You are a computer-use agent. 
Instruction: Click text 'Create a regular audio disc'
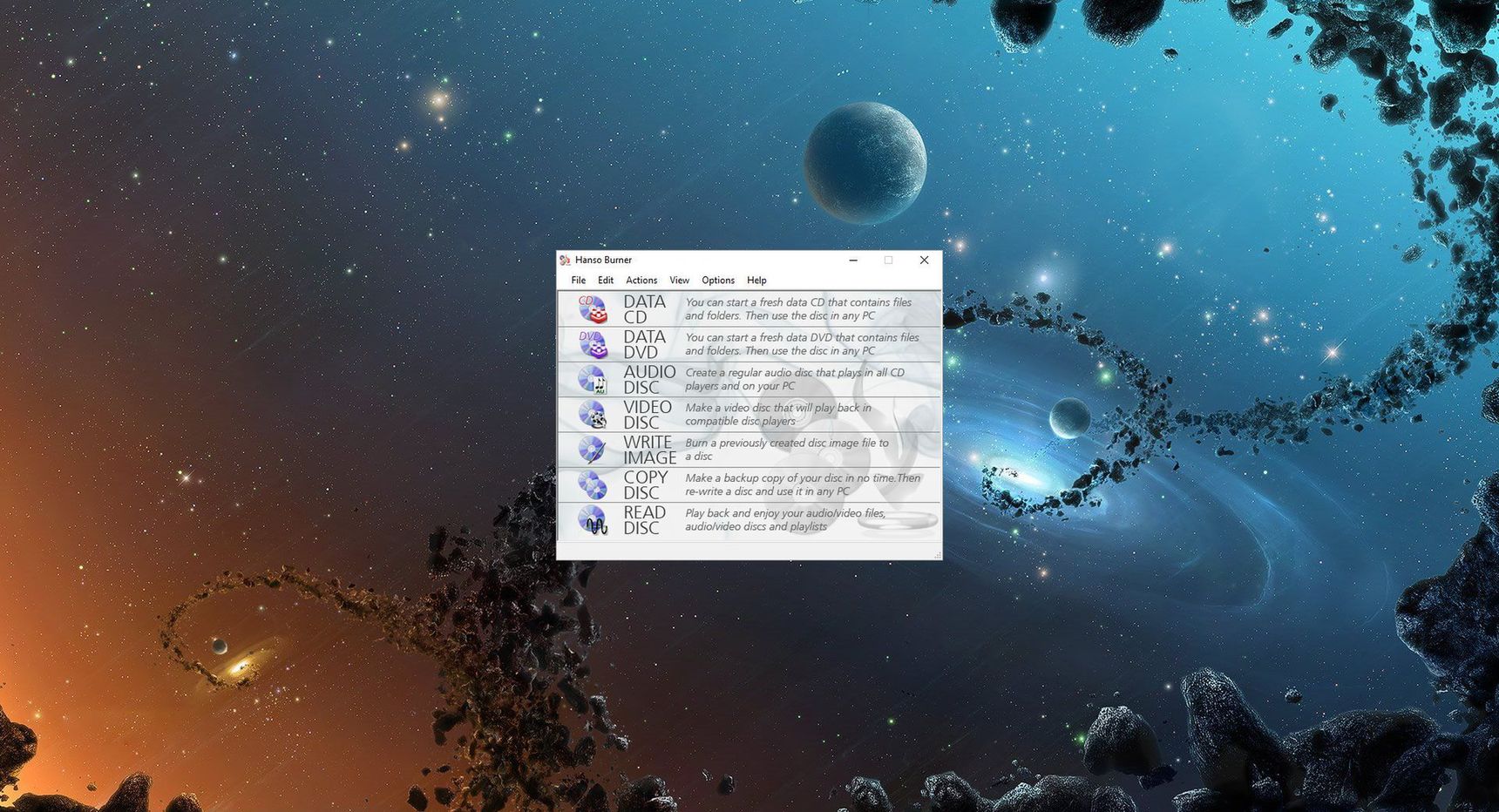click(749, 373)
